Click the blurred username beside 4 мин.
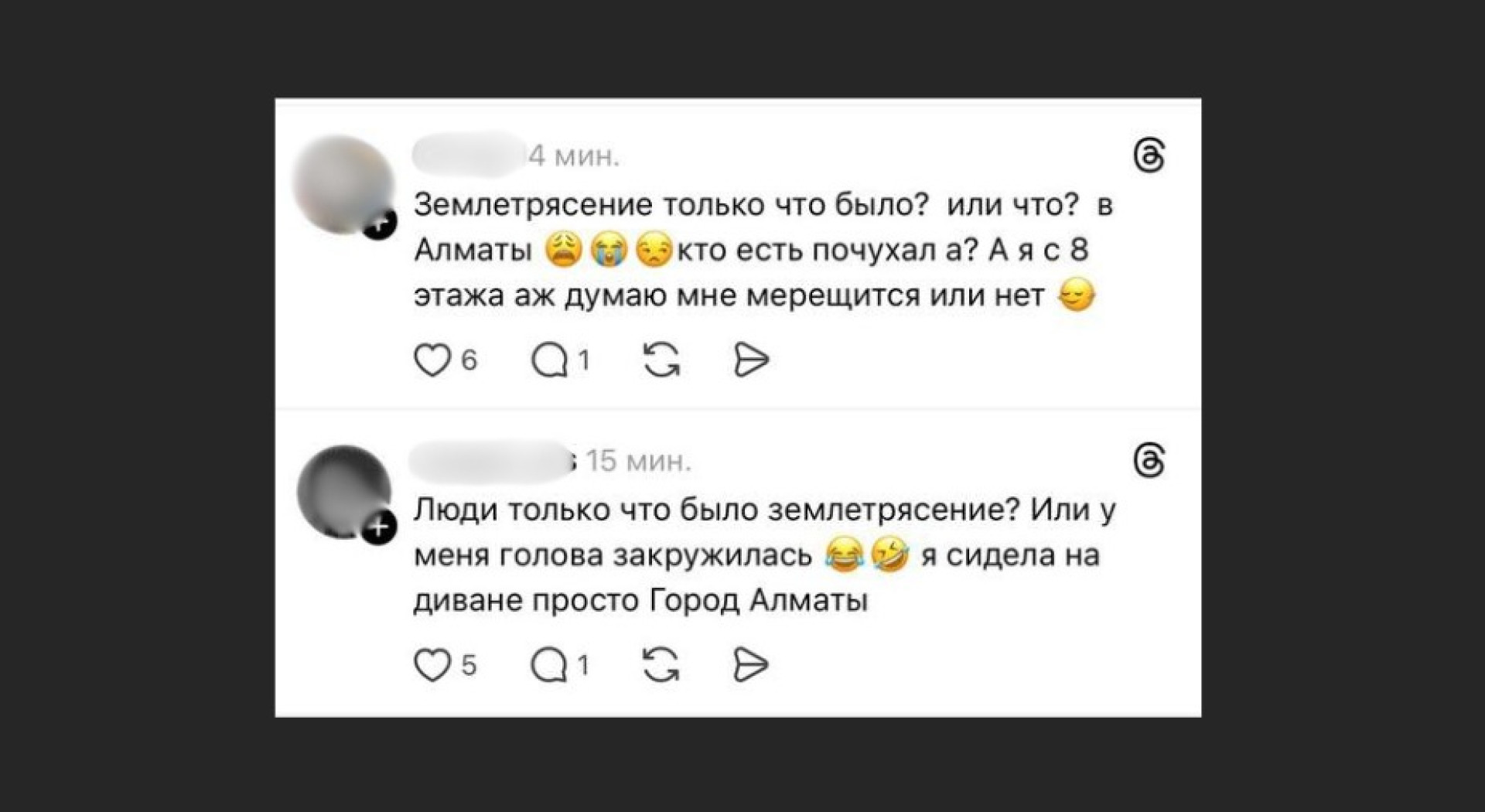This screenshot has width=1485, height=812. [x=469, y=155]
